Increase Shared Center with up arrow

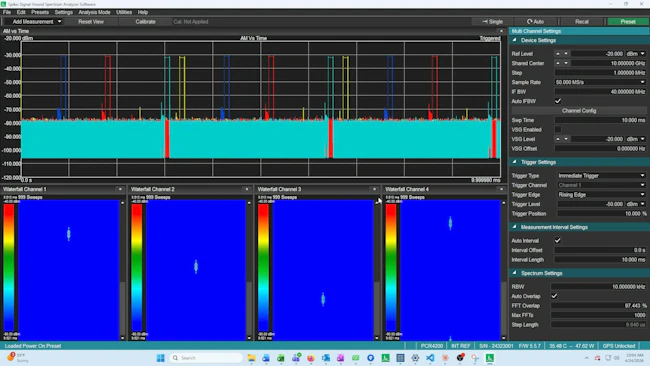[558, 63]
